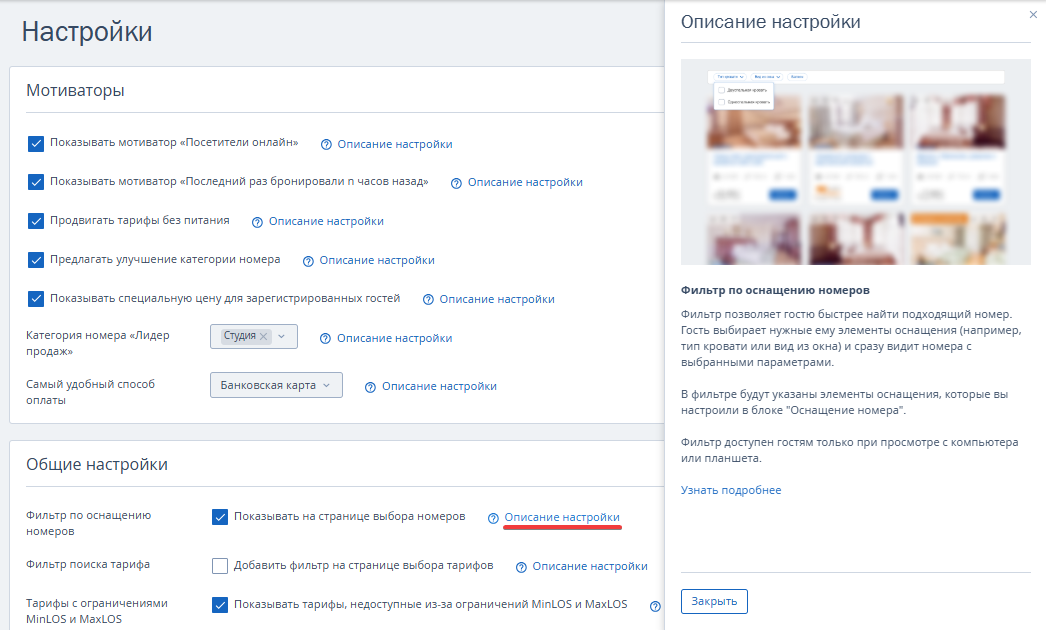Click question icon next to MinLOS and MaxLOS setting
1046x630 pixels.
coord(655,606)
